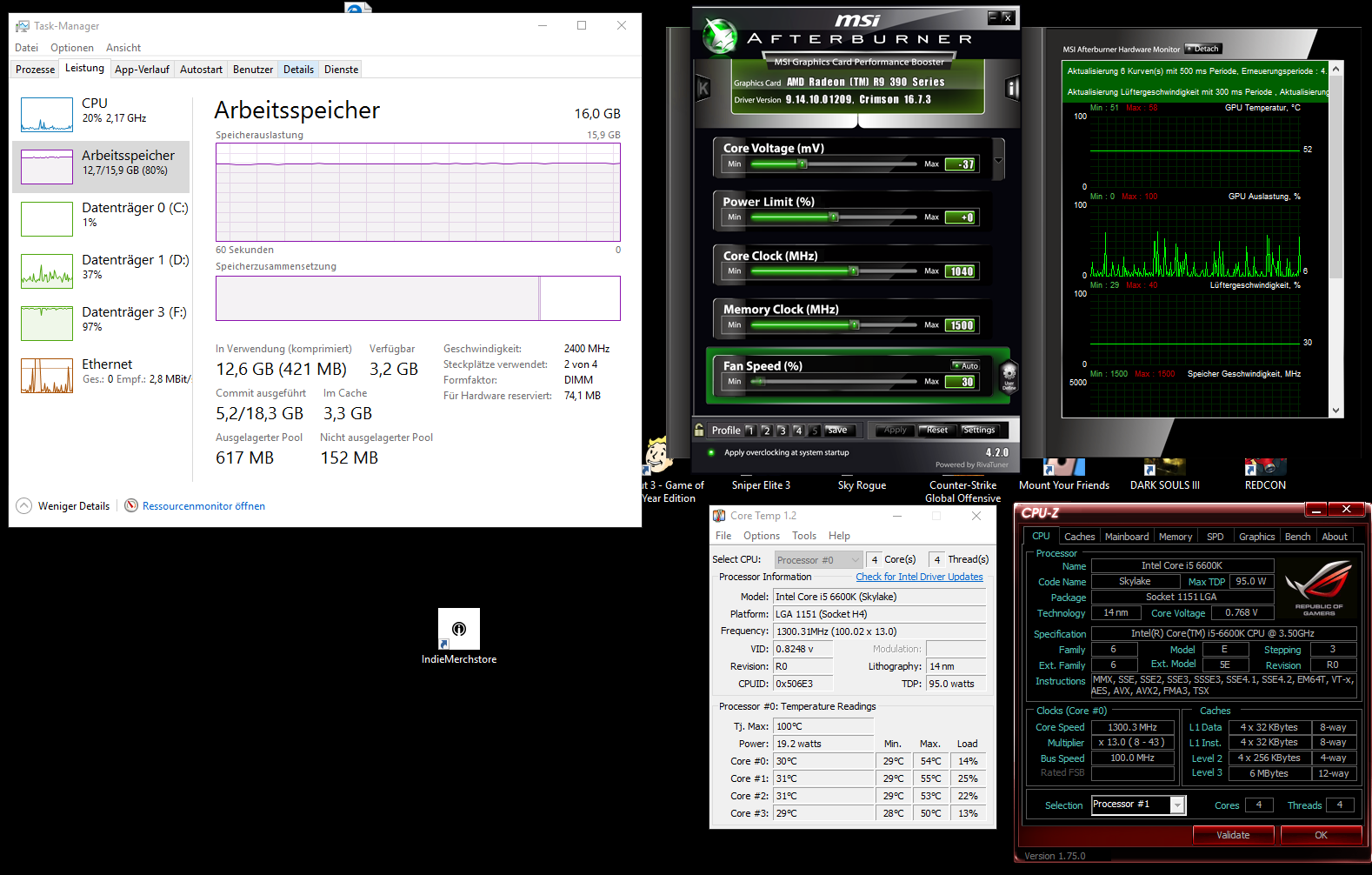The height and width of the screenshot is (875, 1372).
Task: Switch to the Autostart tab
Action: click(201, 70)
